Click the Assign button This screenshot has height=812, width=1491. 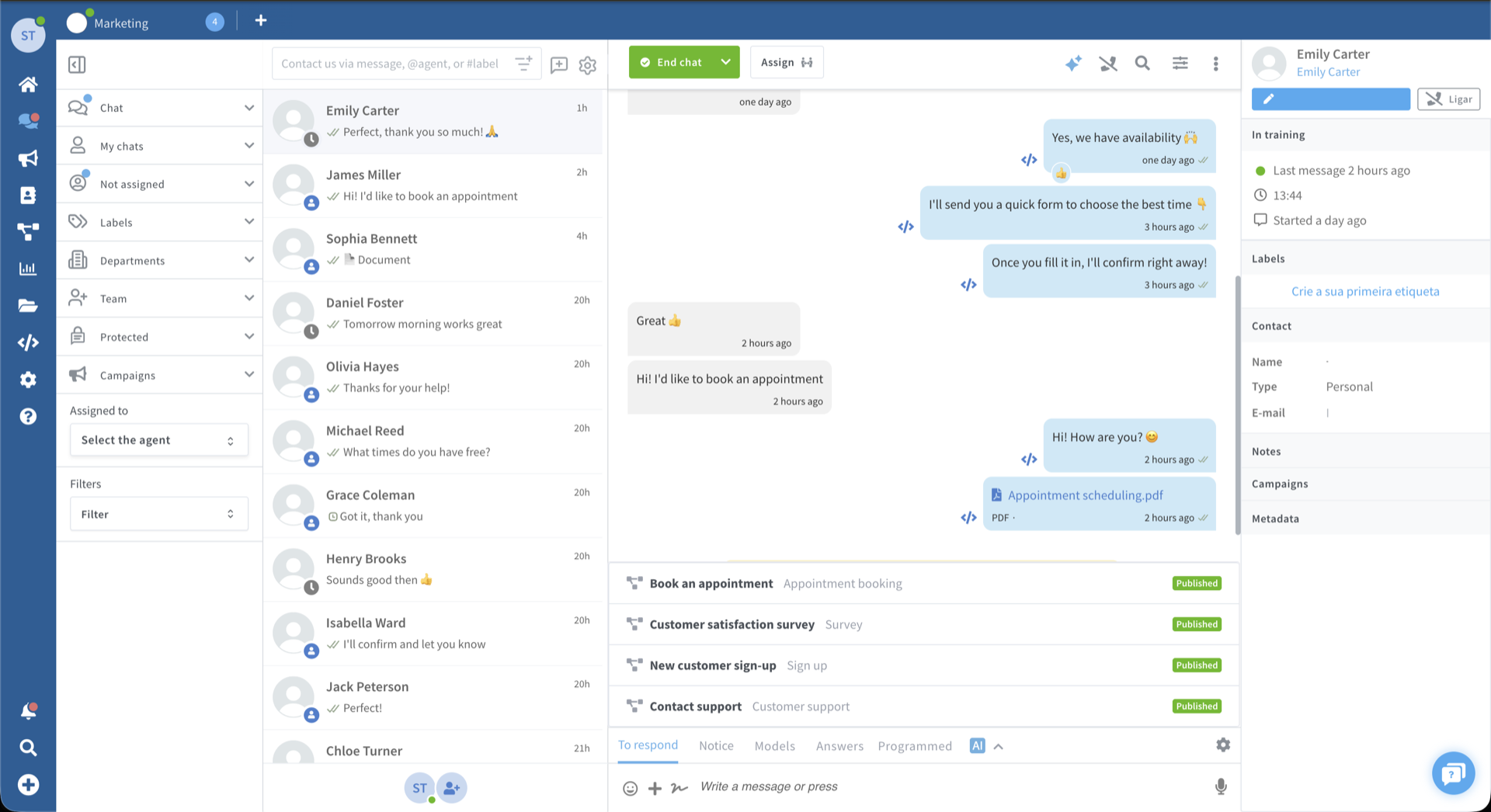pos(787,62)
